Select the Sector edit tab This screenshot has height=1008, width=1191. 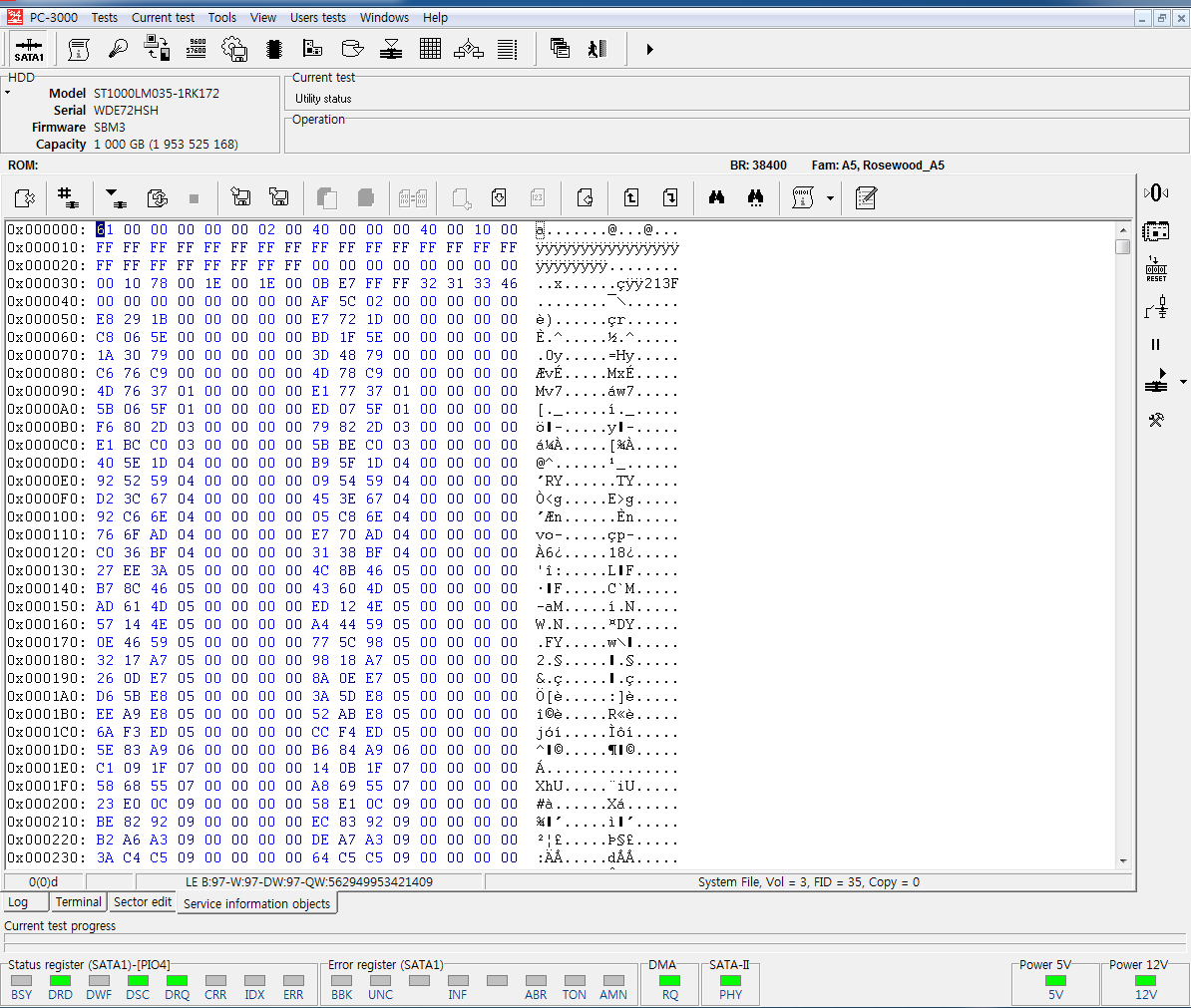[142, 901]
